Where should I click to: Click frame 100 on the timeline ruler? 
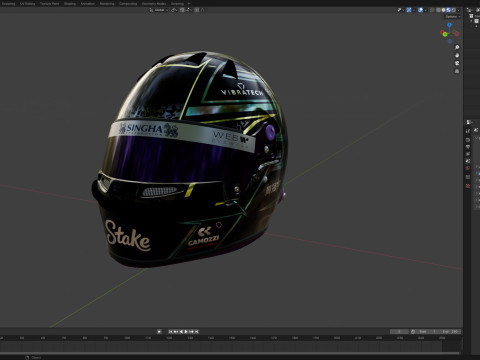coord(127,338)
